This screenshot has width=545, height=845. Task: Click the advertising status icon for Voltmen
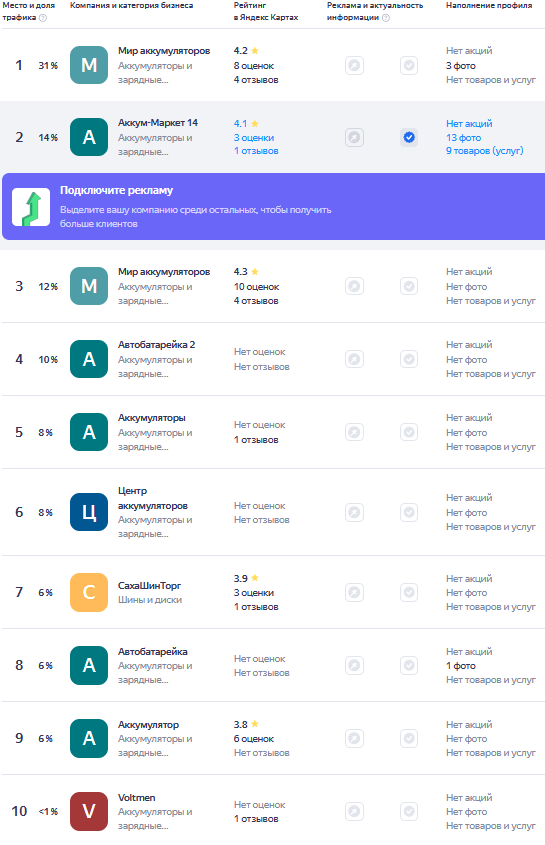[x=354, y=811]
